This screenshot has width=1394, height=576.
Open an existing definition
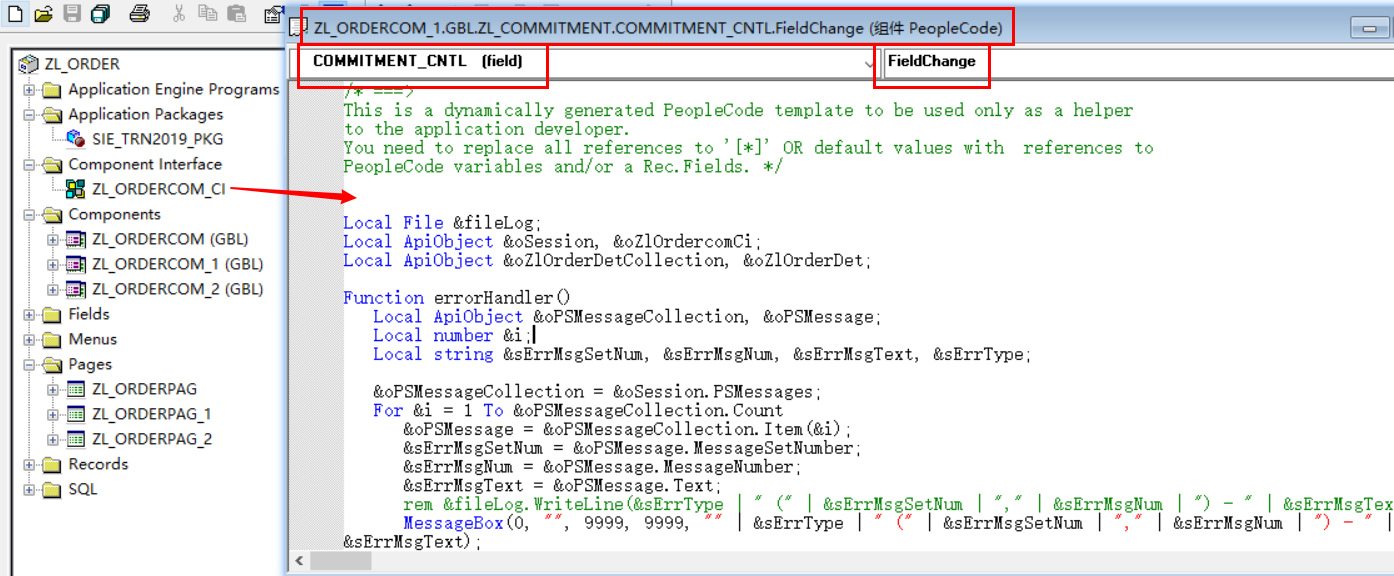41,14
